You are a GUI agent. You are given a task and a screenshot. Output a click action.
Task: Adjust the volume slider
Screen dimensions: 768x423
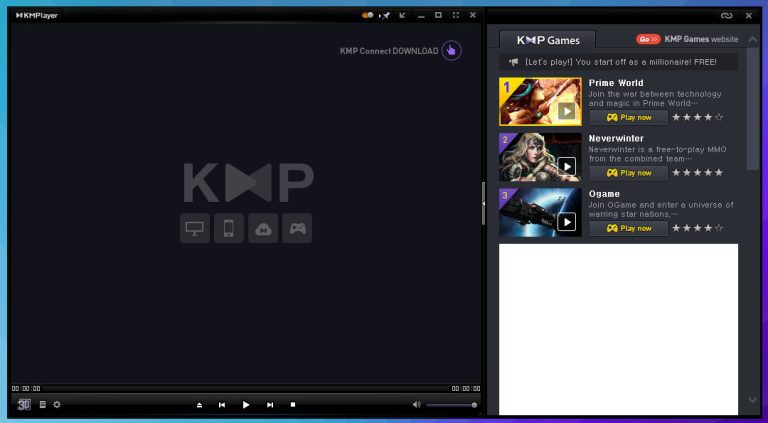(451, 405)
